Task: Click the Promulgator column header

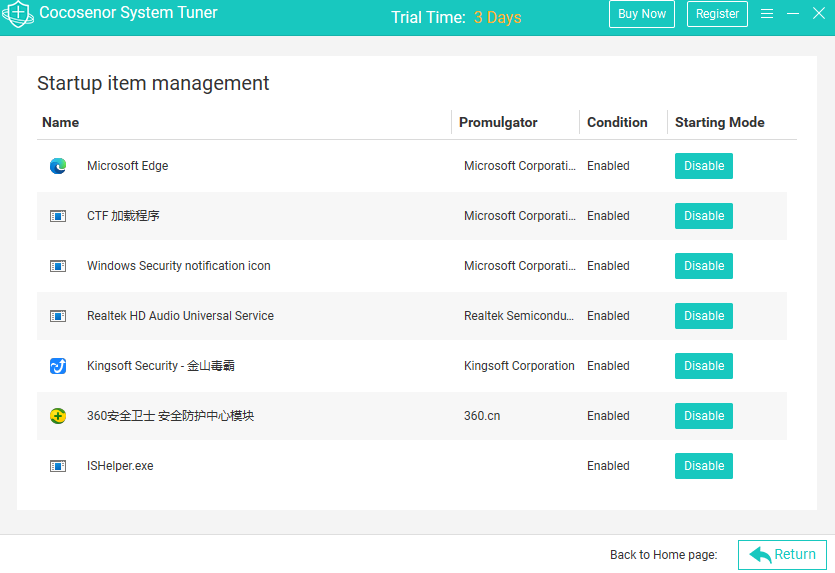Action: tap(498, 122)
